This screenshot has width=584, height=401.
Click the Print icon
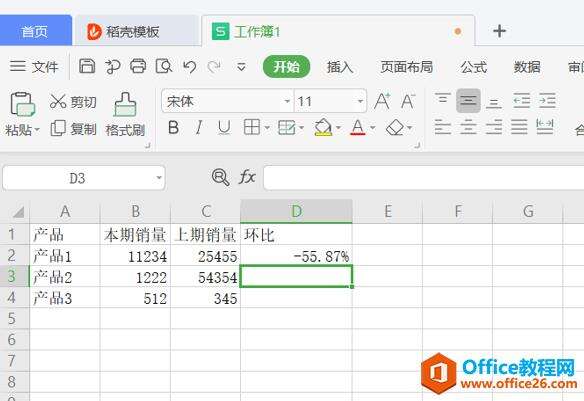(x=138, y=66)
